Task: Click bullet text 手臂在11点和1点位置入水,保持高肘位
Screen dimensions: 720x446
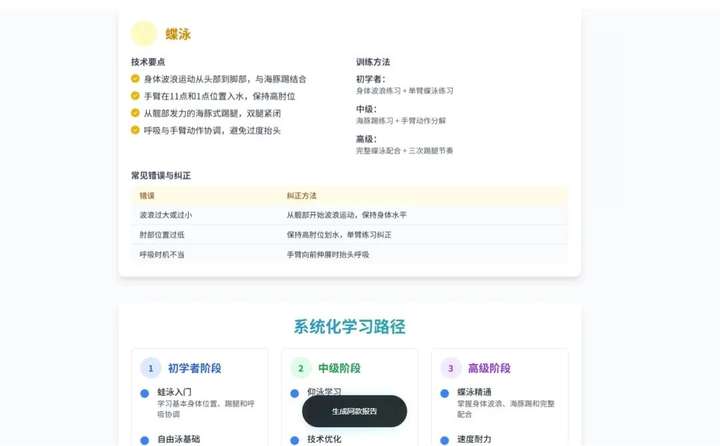Action: point(219,96)
